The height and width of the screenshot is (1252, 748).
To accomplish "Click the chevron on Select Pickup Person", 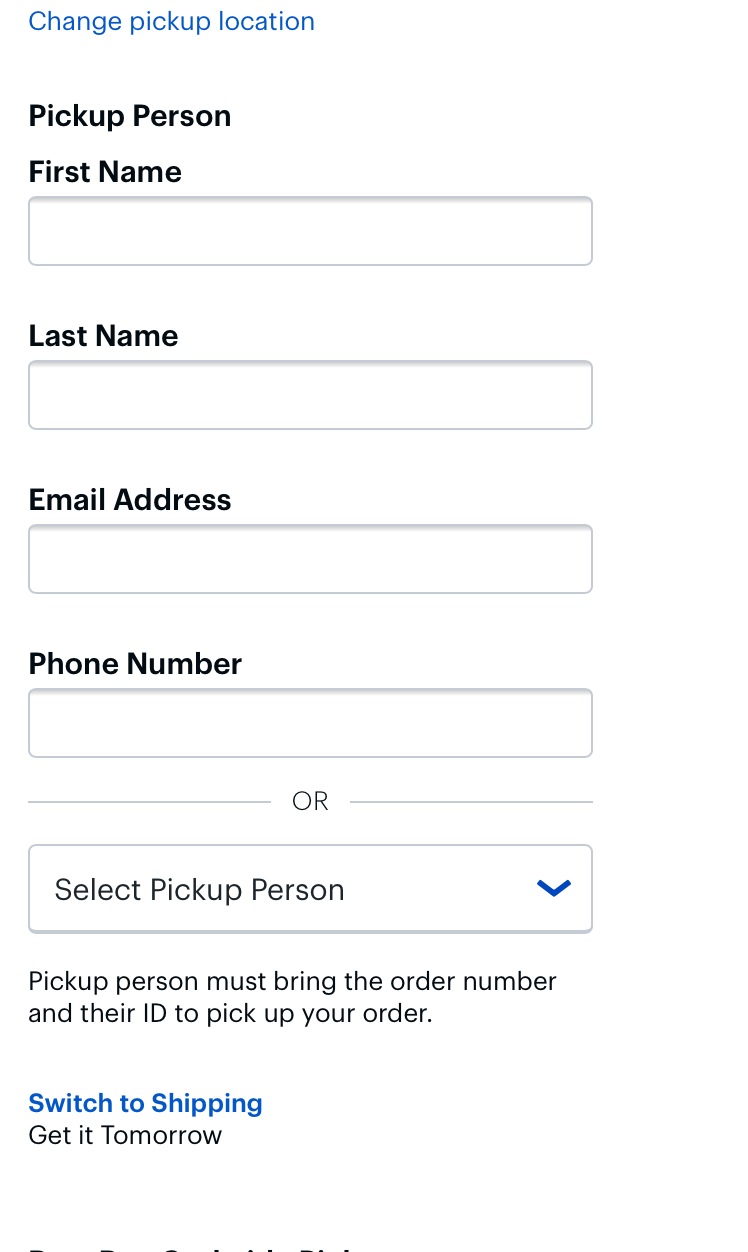I will point(553,888).
